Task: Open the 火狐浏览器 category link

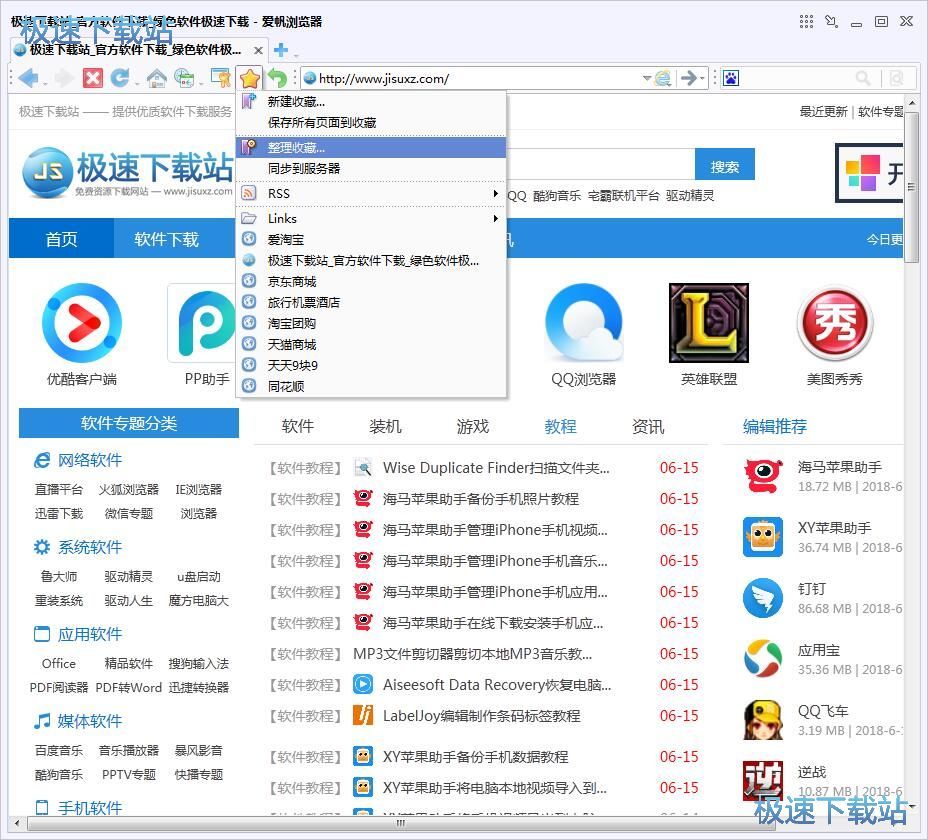Action: [128, 490]
